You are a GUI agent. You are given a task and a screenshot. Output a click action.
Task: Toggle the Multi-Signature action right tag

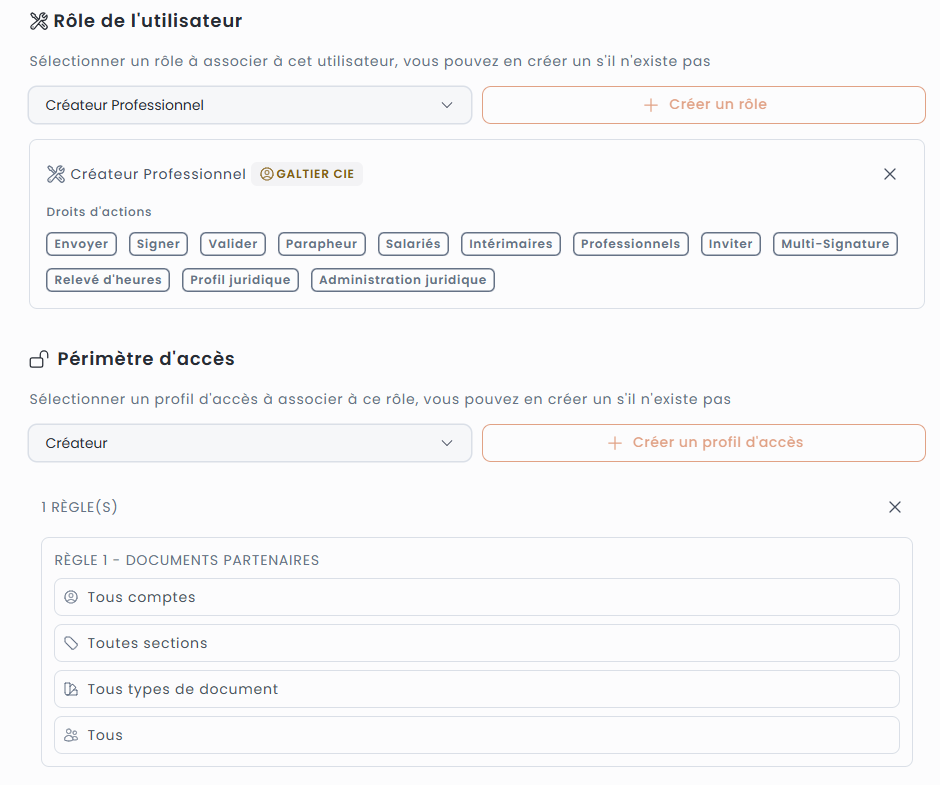(835, 244)
